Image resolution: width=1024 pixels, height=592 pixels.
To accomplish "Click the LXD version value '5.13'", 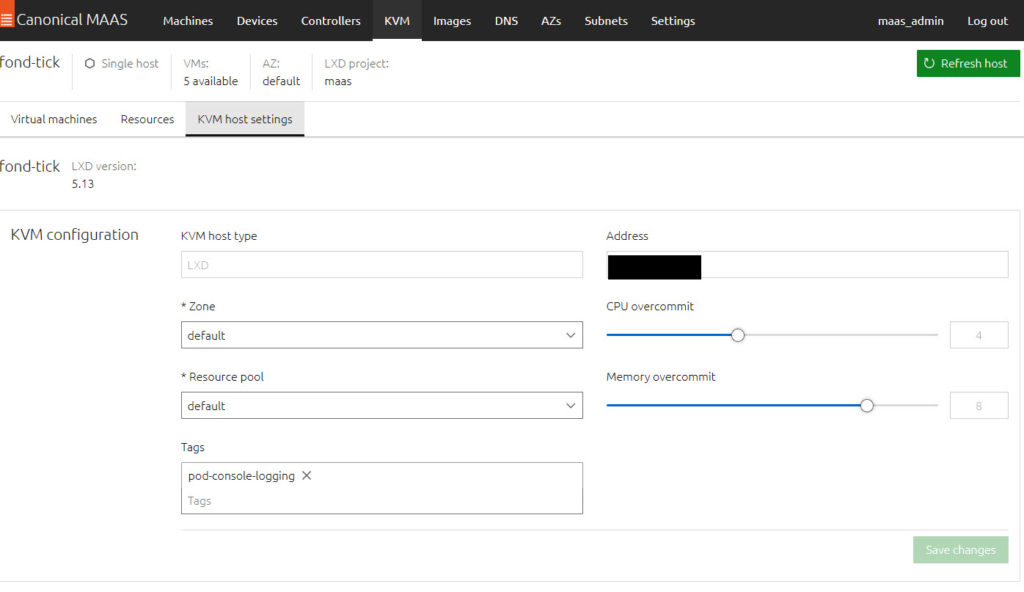I will (x=83, y=184).
